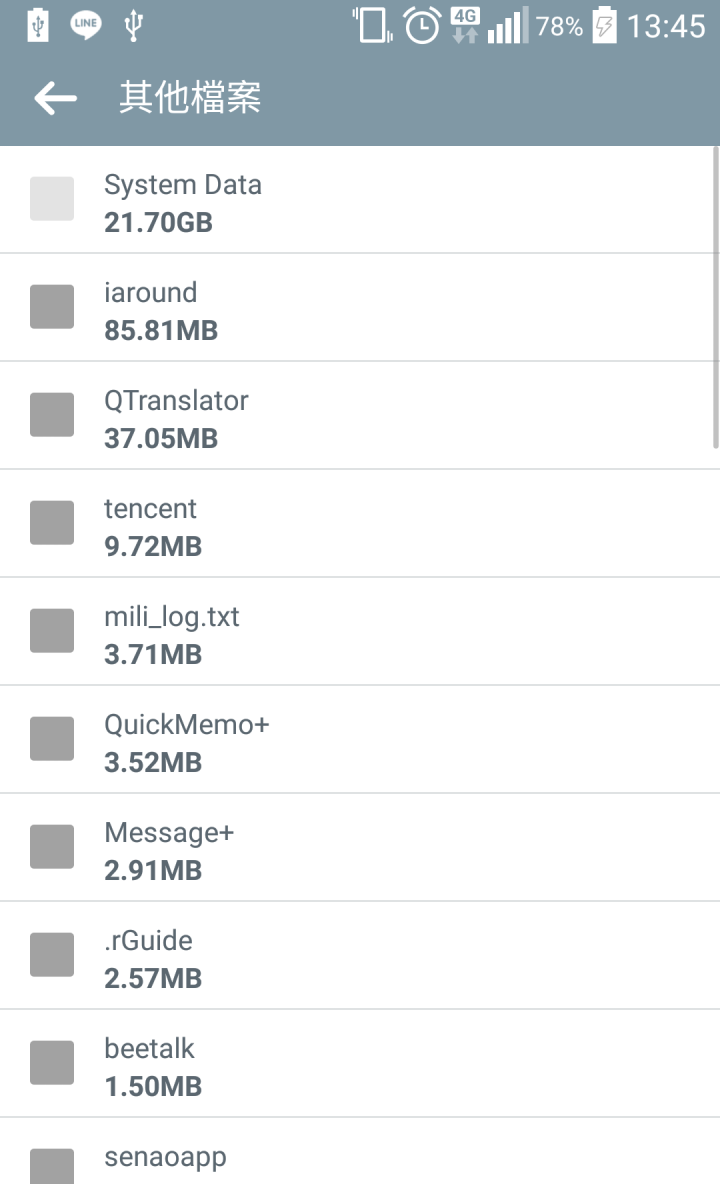Check the QTranslator checkbox
The height and width of the screenshot is (1184, 720).
(52, 415)
